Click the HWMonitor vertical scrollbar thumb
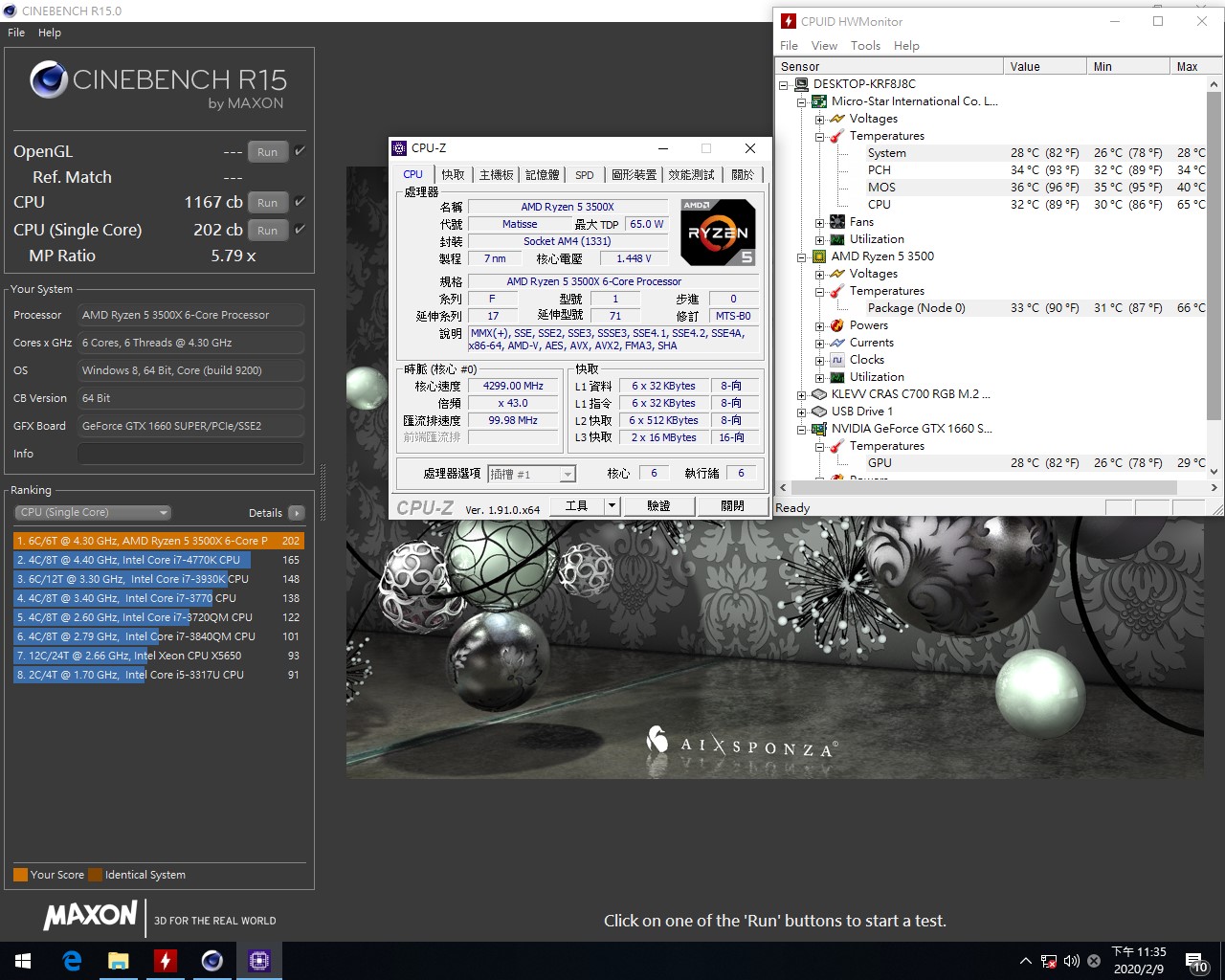This screenshot has width=1225, height=980. pyautogui.click(x=1214, y=256)
